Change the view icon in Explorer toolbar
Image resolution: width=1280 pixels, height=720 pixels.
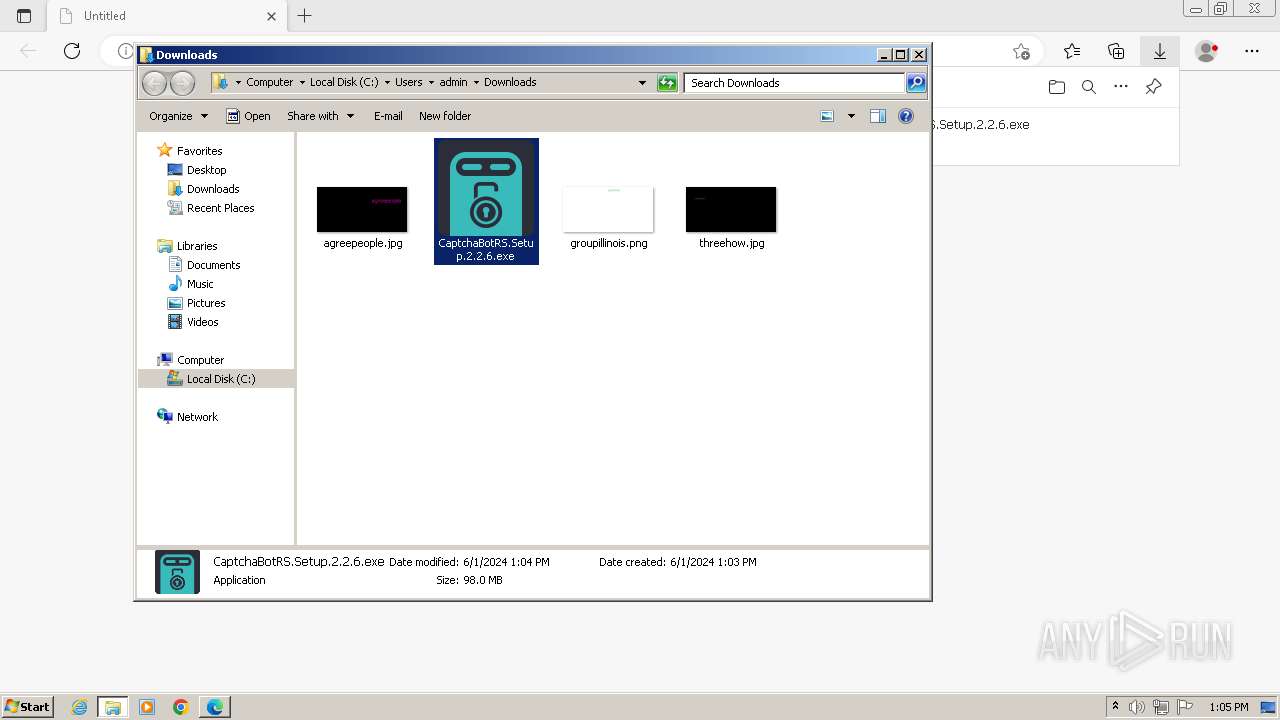coord(827,116)
